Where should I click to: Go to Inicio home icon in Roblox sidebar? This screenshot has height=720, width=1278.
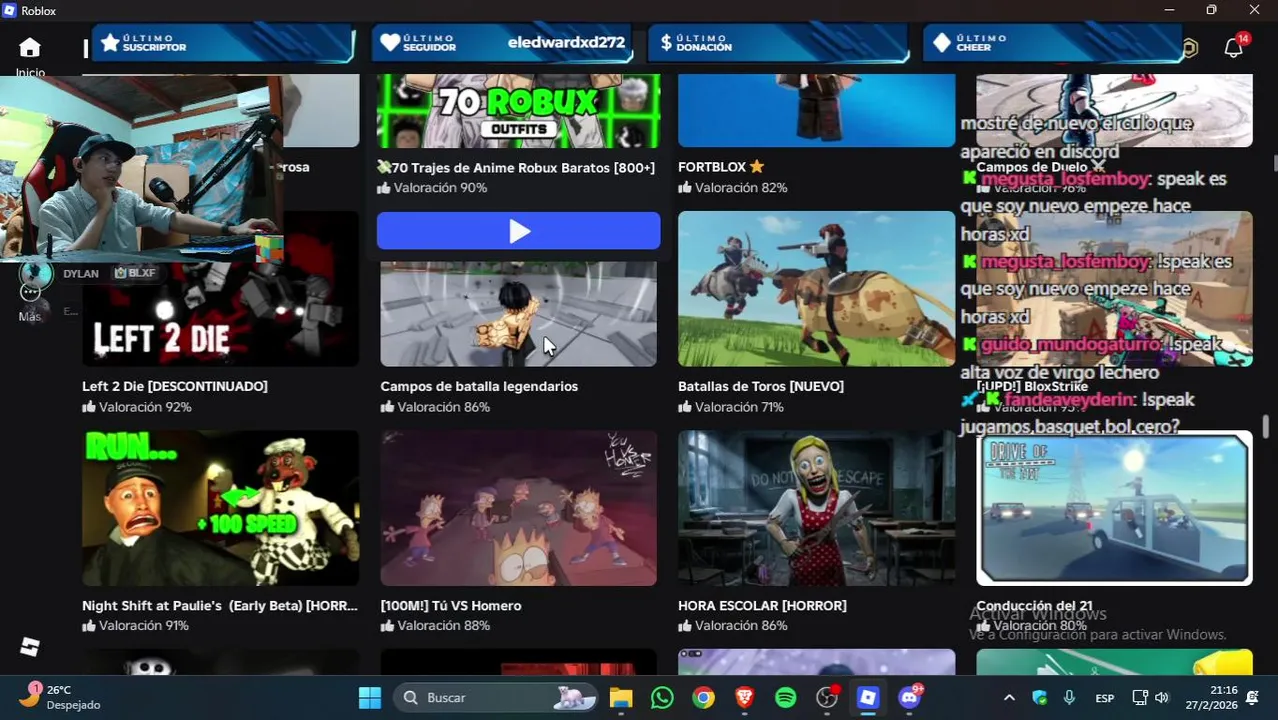pos(30,48)
